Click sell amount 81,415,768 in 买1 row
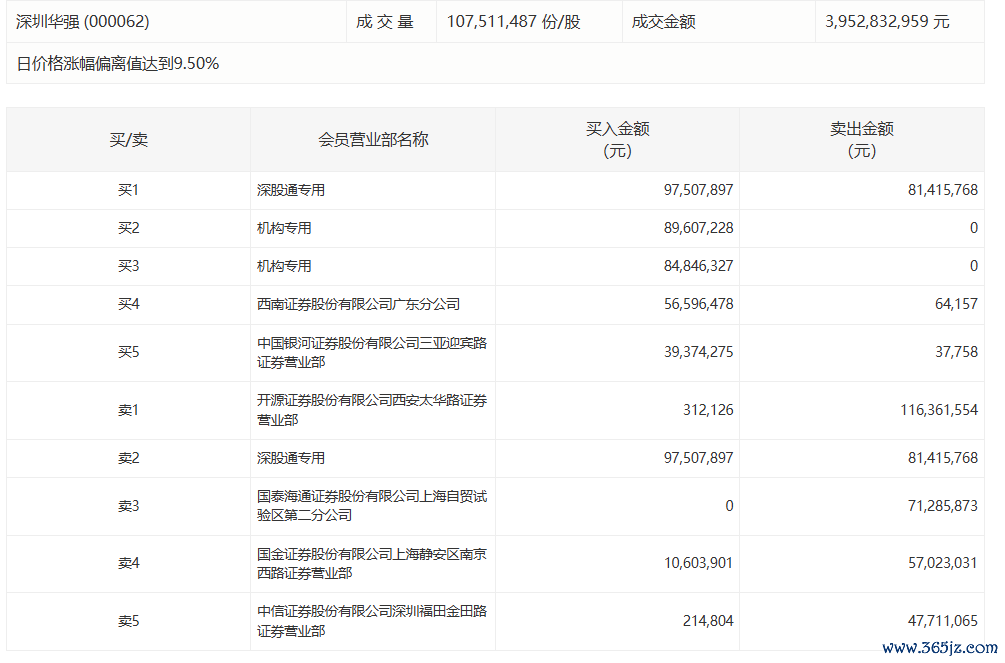The height and width of the screenshot is (663, 1005). [943, 190]
